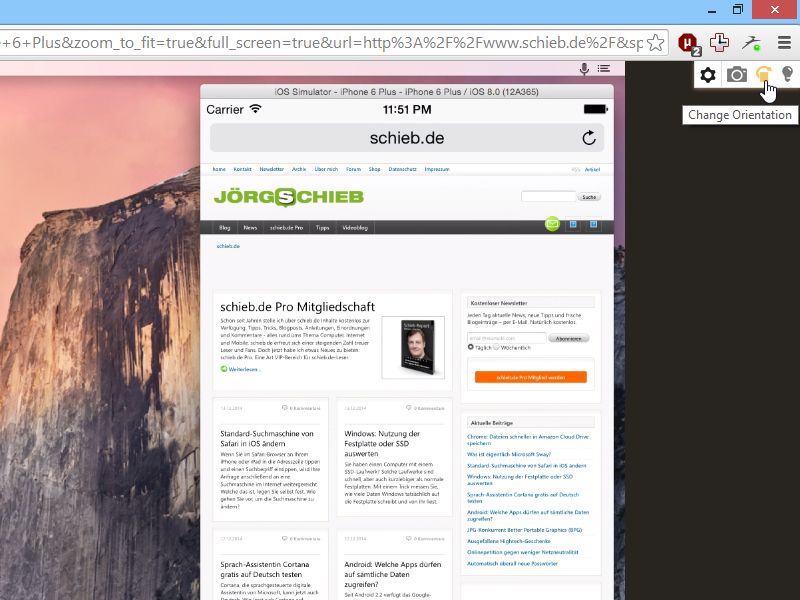Open the Blog tab in the dark nav bar
The height and width of the screenshot is (600, 800).
coord(224,228)
